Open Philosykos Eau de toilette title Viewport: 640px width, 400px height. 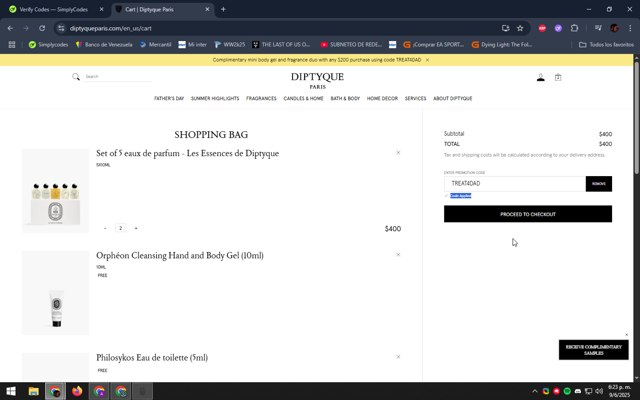tap(152, 358)
